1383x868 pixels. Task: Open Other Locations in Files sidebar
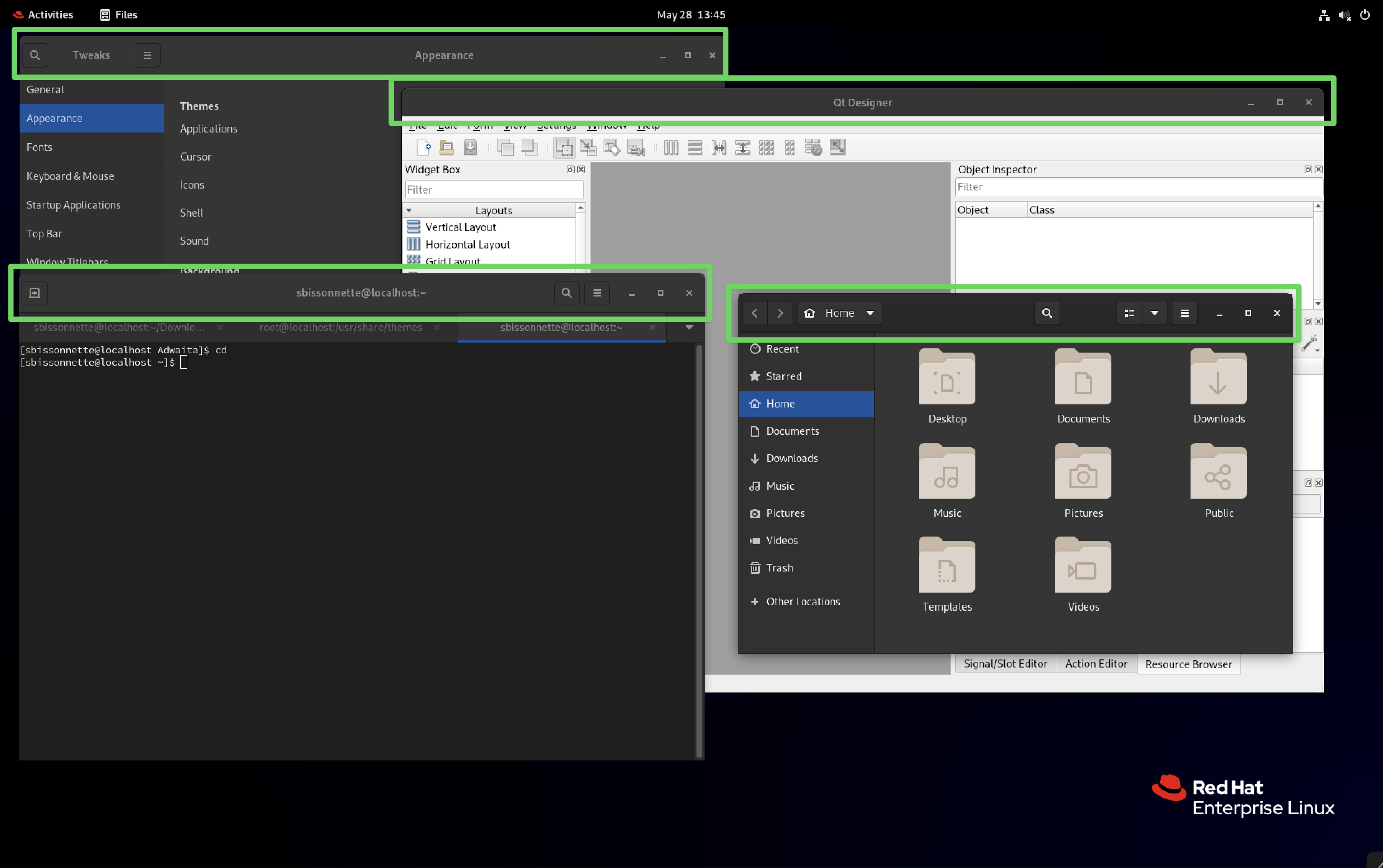[x=802, y=601]
